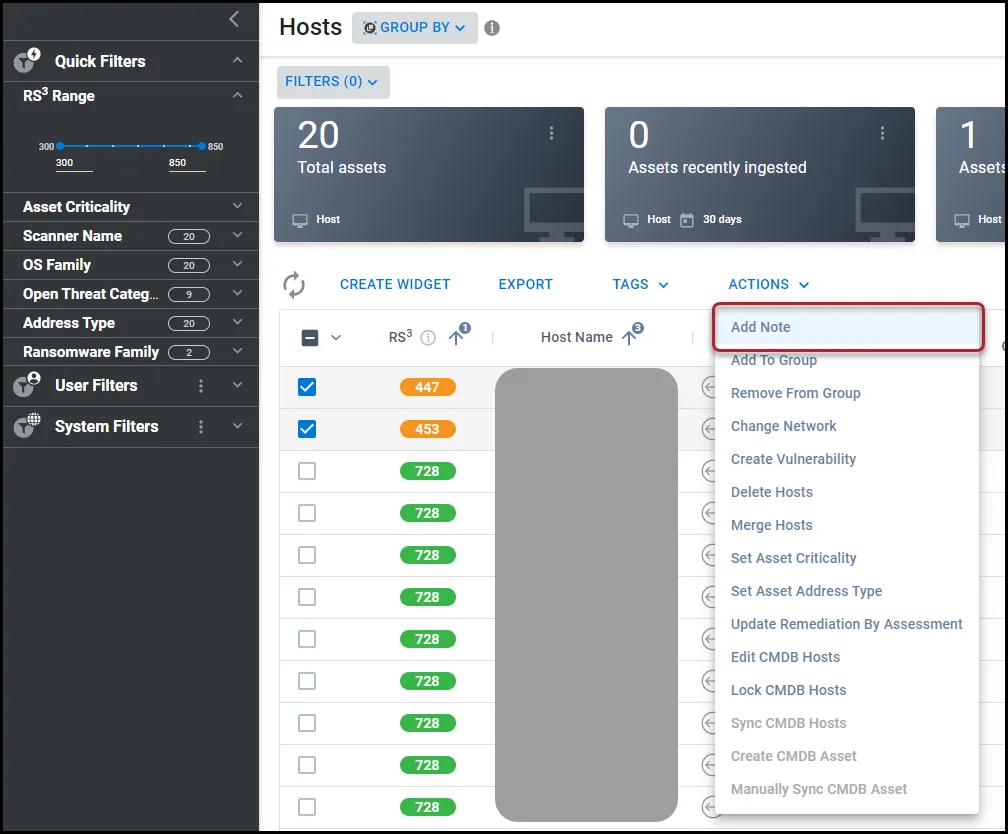Screen dimensions: 1008x834
Task: Sort by Host Name column arrow
Action: coord(629,337)
